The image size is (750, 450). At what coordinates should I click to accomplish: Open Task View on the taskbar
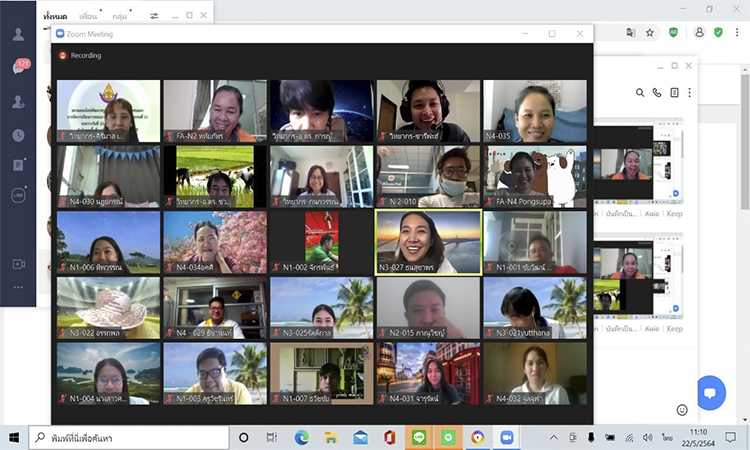[x=272, y=438]
